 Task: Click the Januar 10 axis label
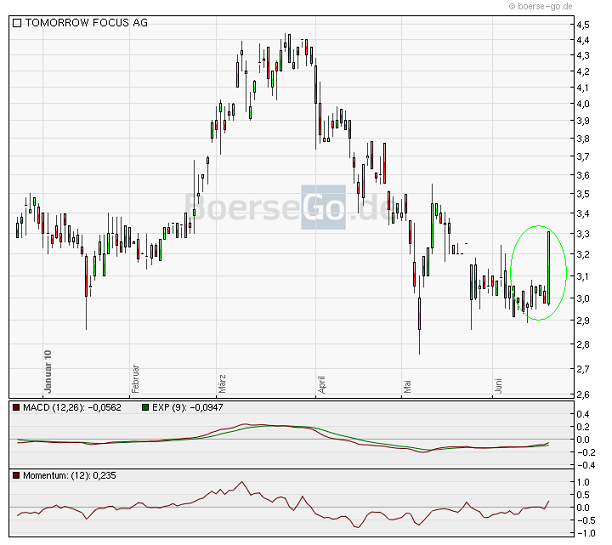[x=48, y=372]
